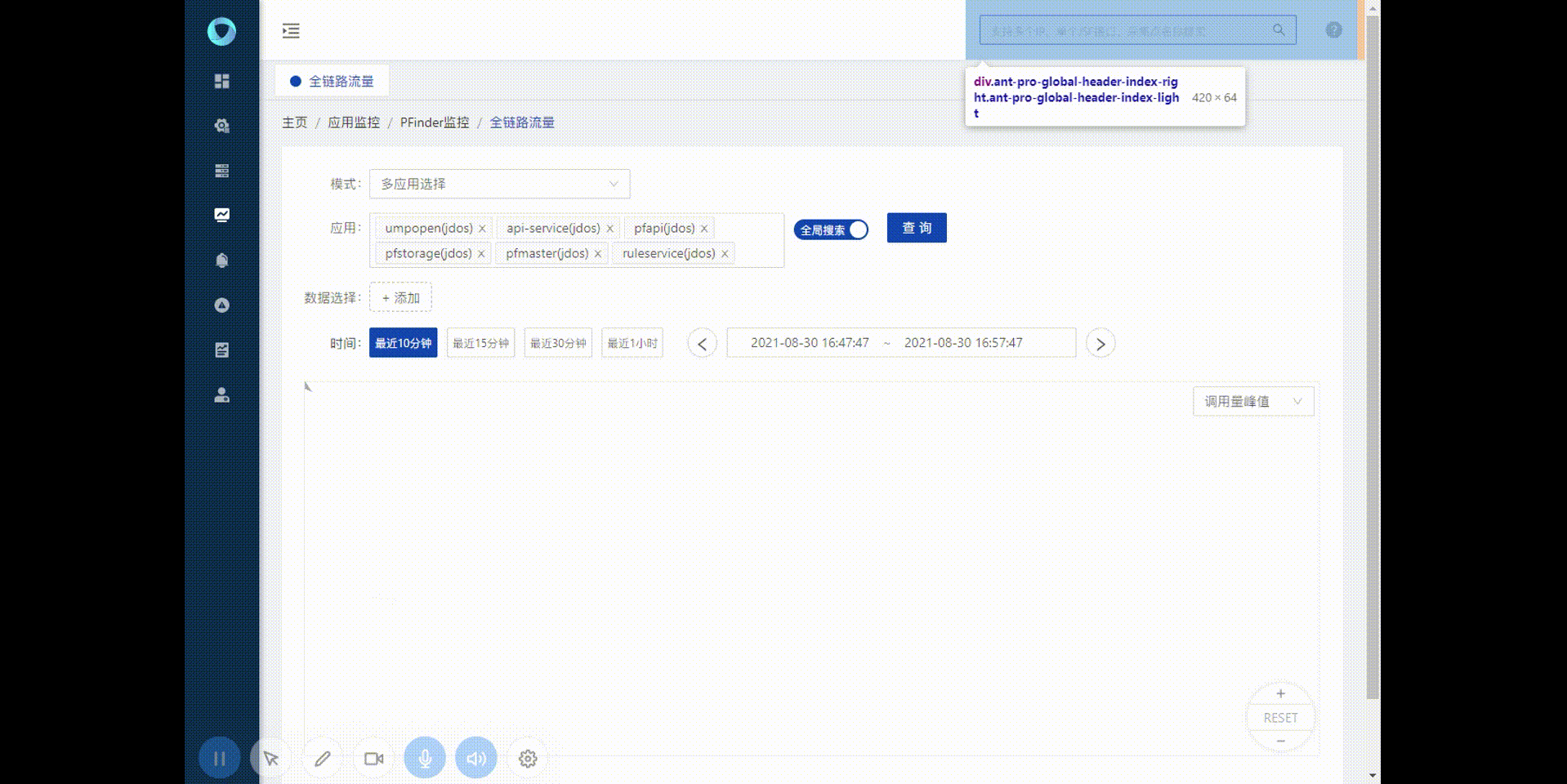Select the 最近1小时 time range
This screenshot has width=1567, height=784.
632,343
